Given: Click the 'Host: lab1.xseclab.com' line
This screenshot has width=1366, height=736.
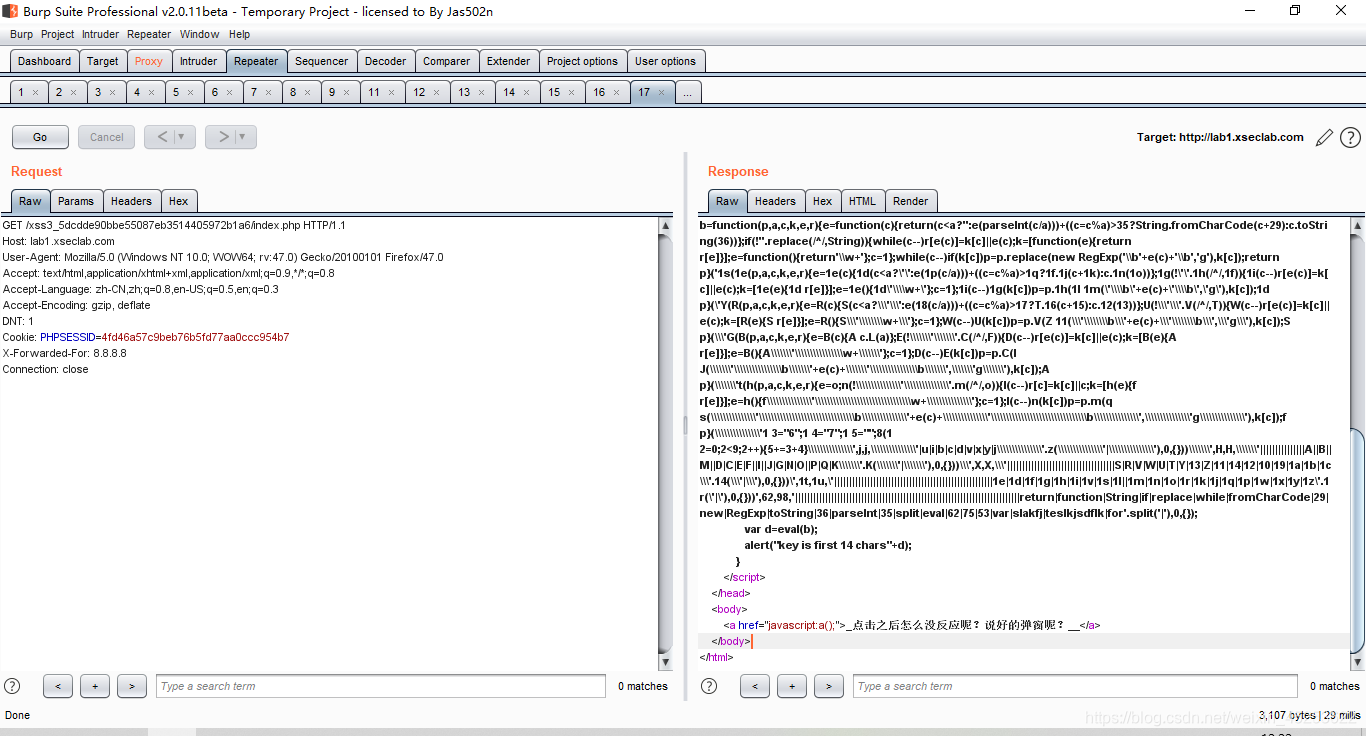Looking at the screenshot, I should [58, 241].
